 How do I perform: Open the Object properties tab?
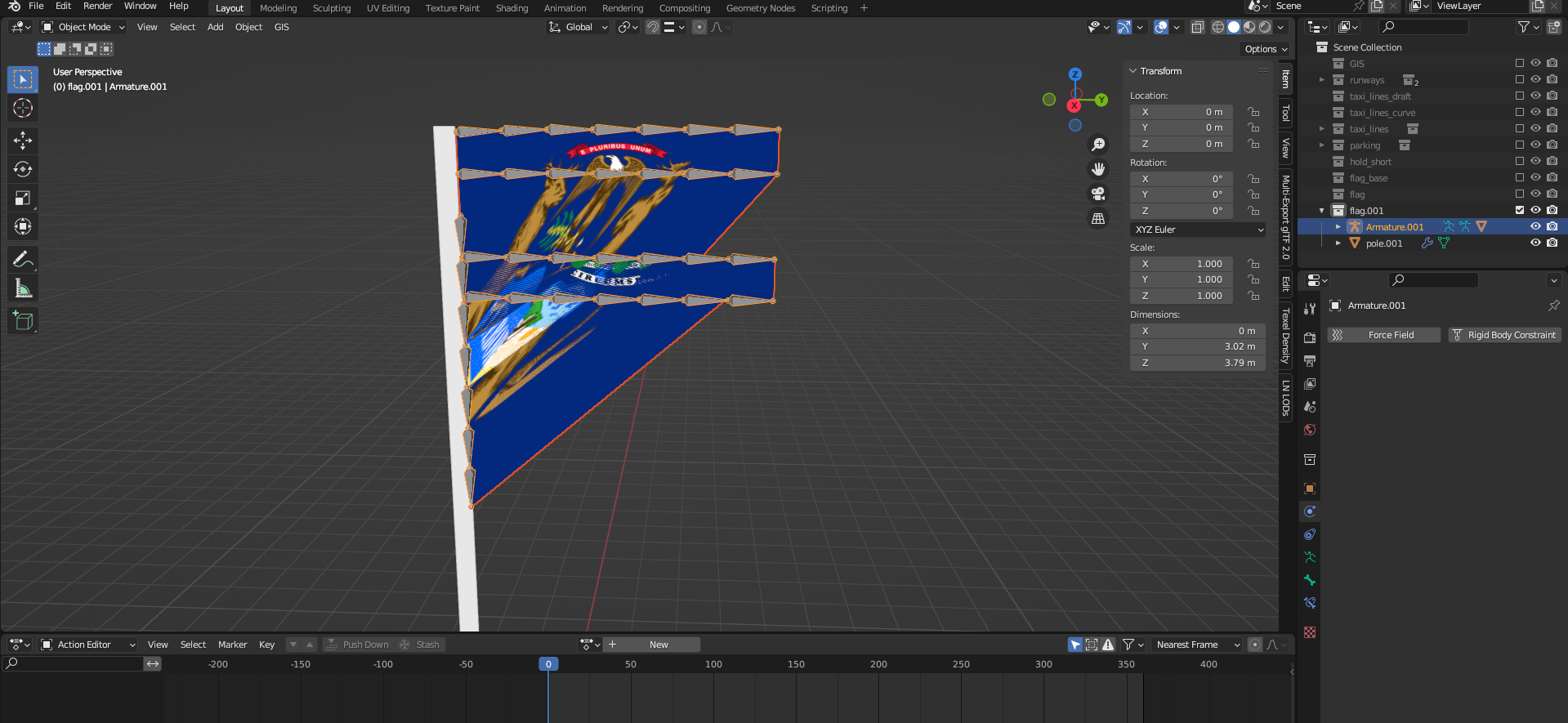pos(1310,489)
